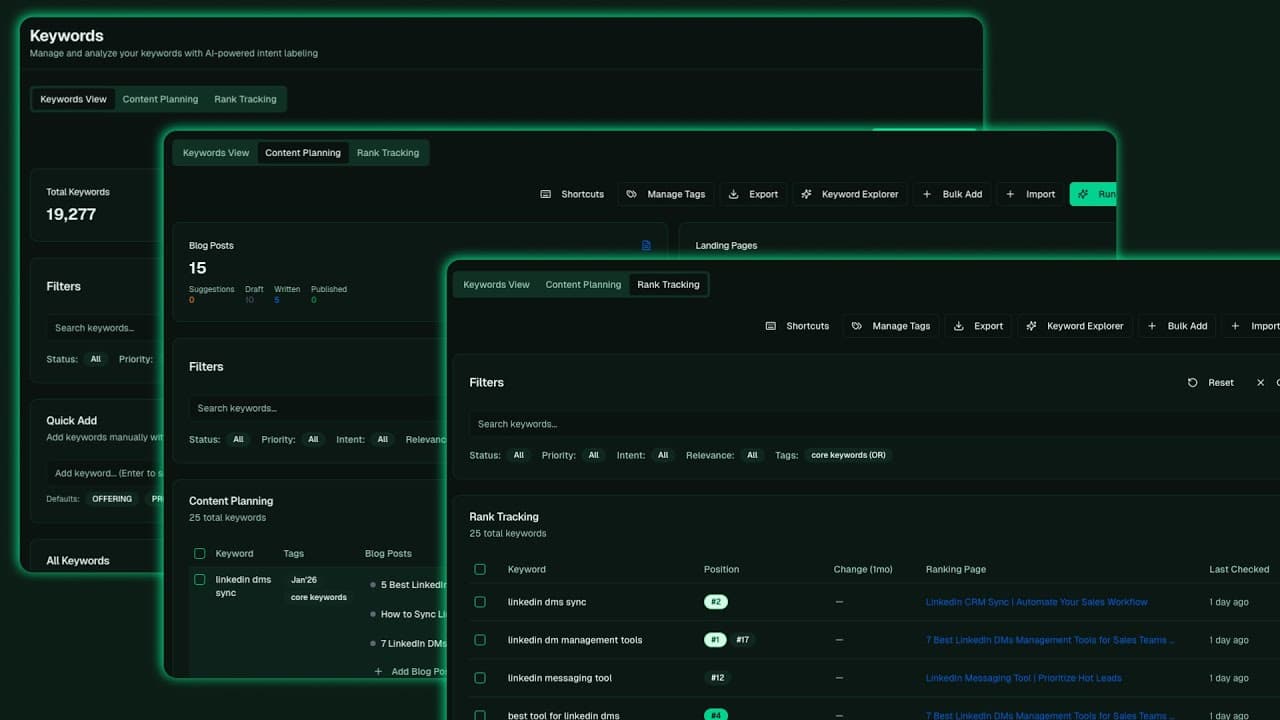Image resolution: width=1280 pixels, height=720 pixels.
Task: Click Export in the Content Planning window
Action: click(753, 194)
